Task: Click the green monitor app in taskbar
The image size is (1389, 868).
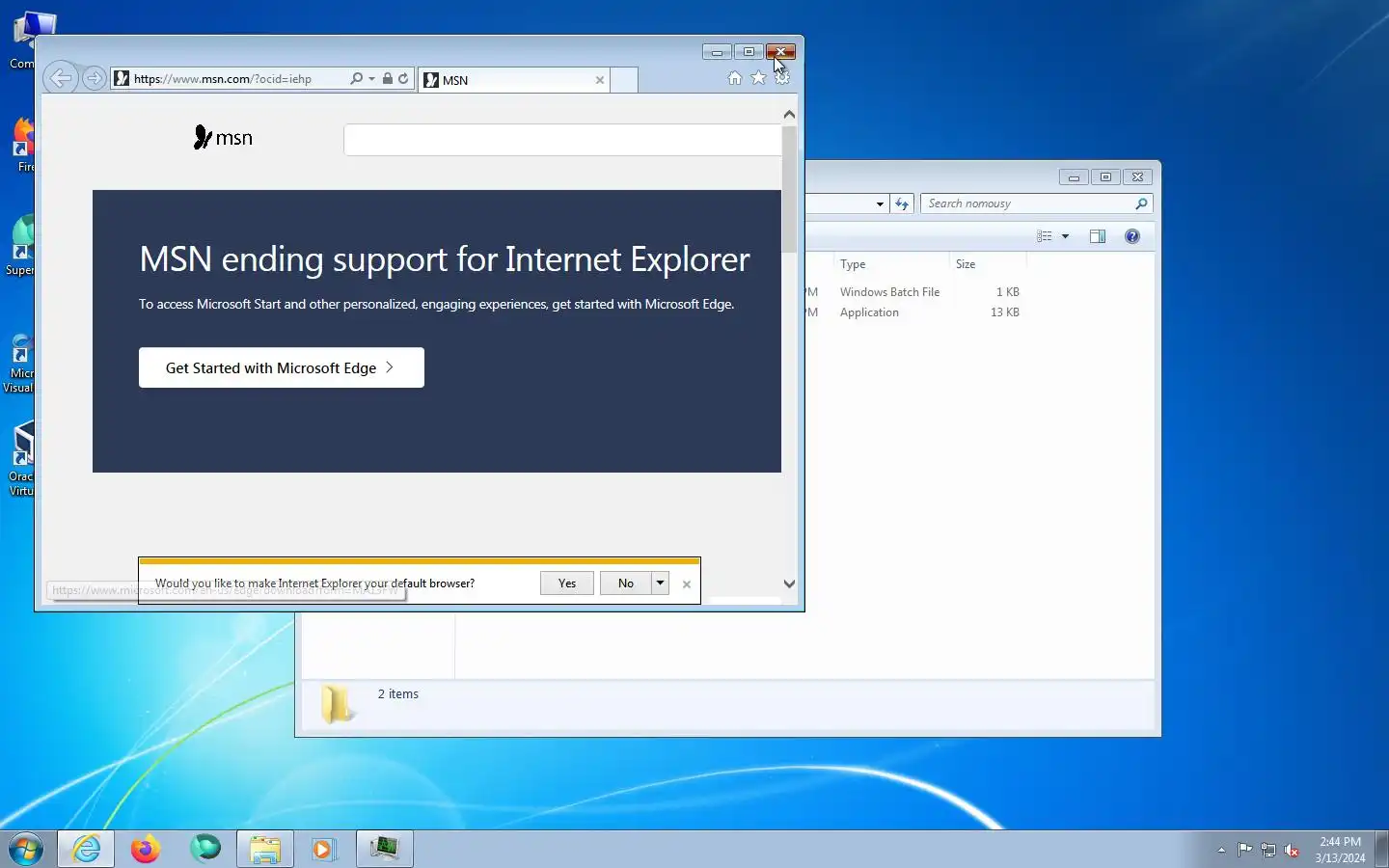Action: pos(385,849)
